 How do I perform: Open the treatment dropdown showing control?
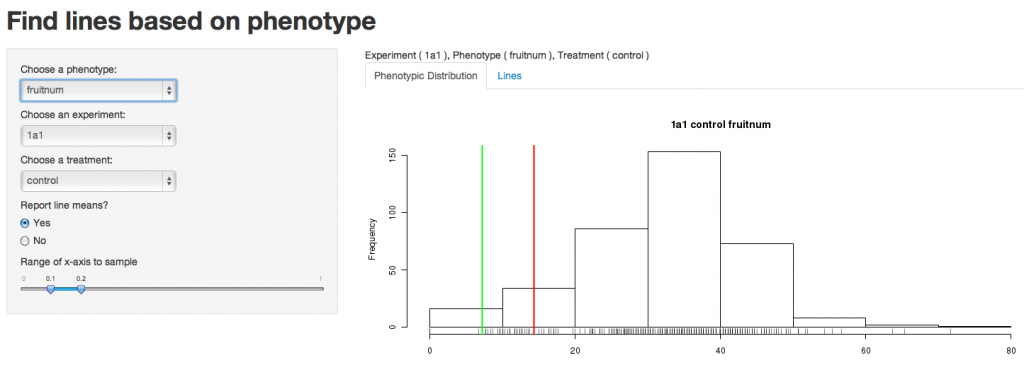coord(98,181)
